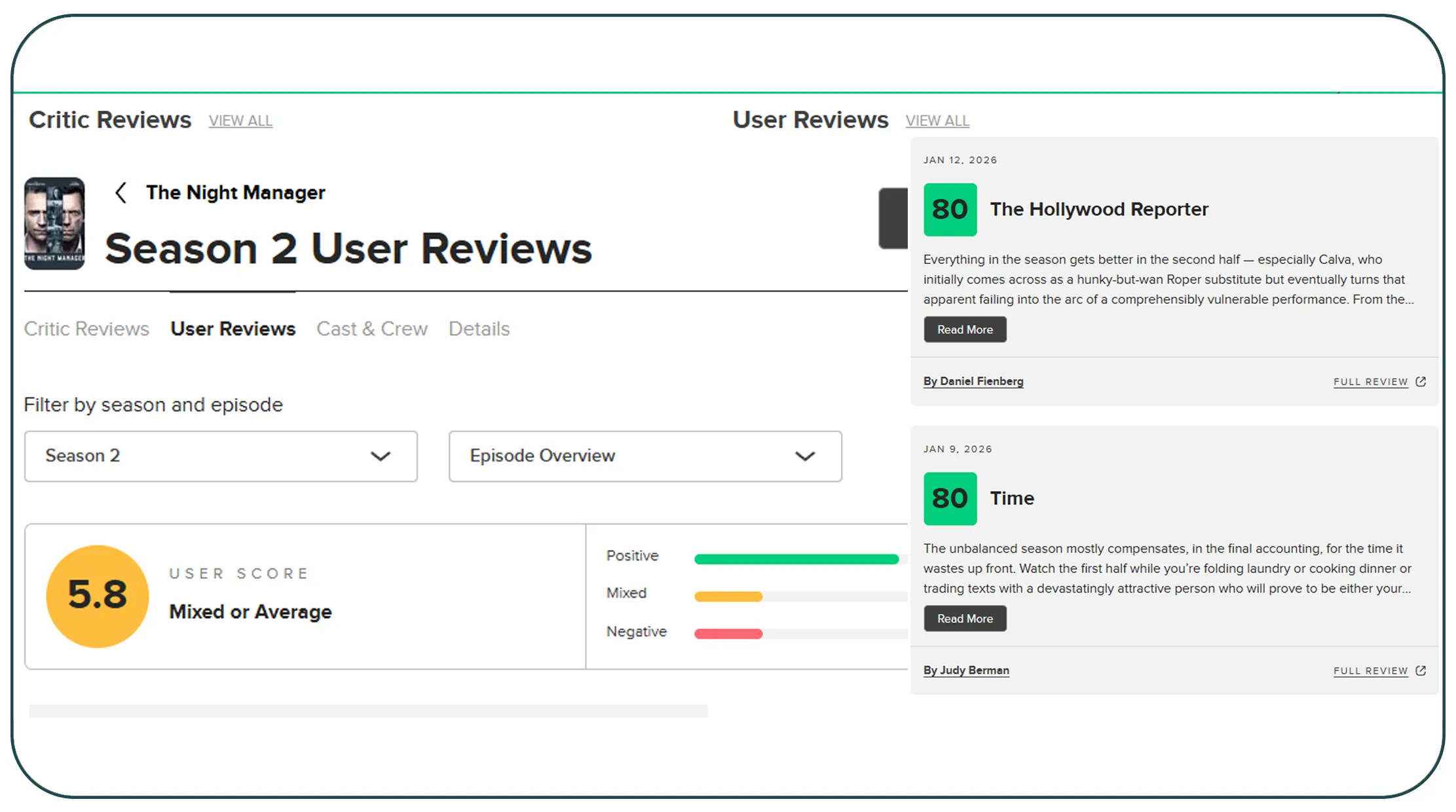Click the back chevron beside The Night Manager

pos(121,193)
